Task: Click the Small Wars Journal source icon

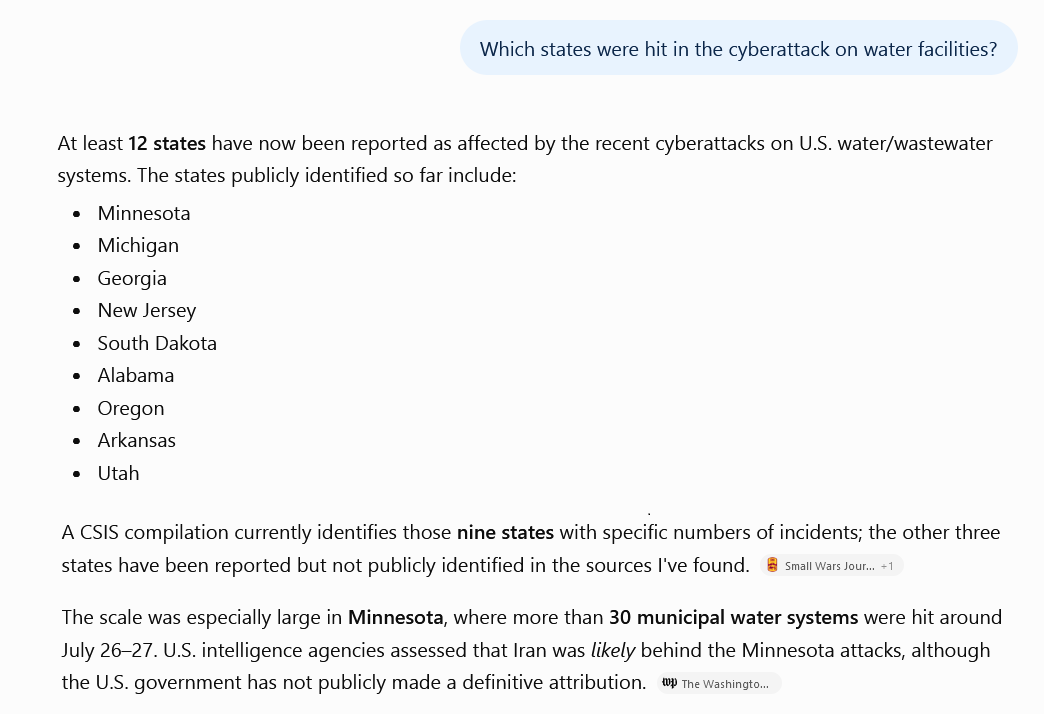Action: [772, 565]
